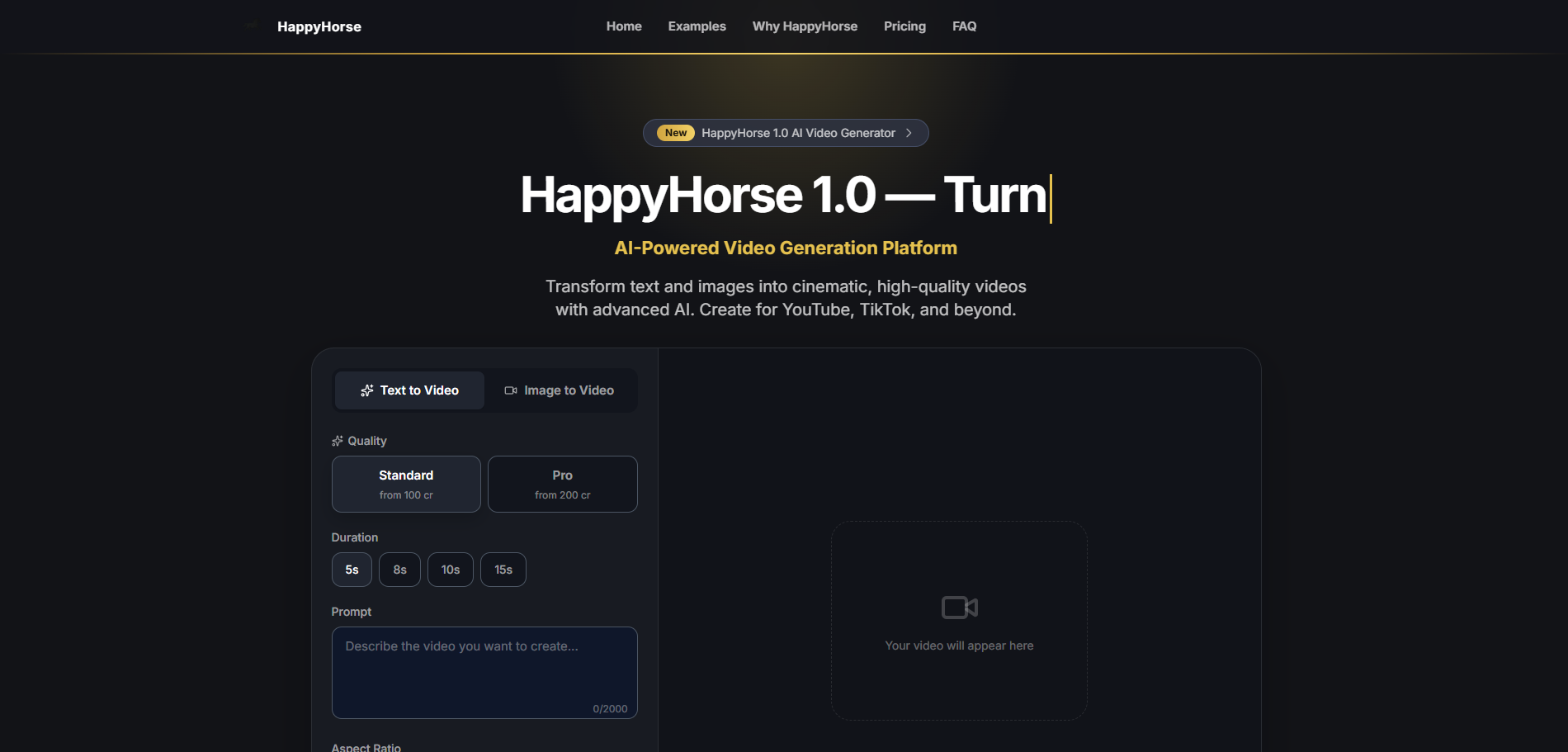Click the text cursor area of the hero headline

click(1049, 196)
